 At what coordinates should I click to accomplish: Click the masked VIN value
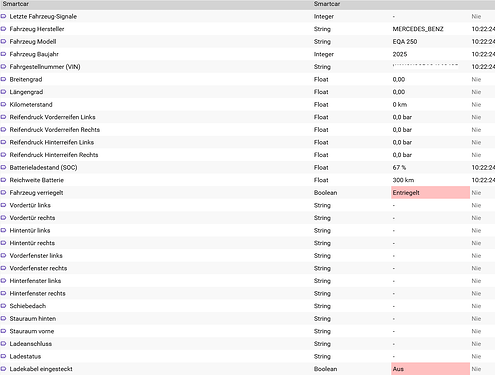(x=425, y=66)
